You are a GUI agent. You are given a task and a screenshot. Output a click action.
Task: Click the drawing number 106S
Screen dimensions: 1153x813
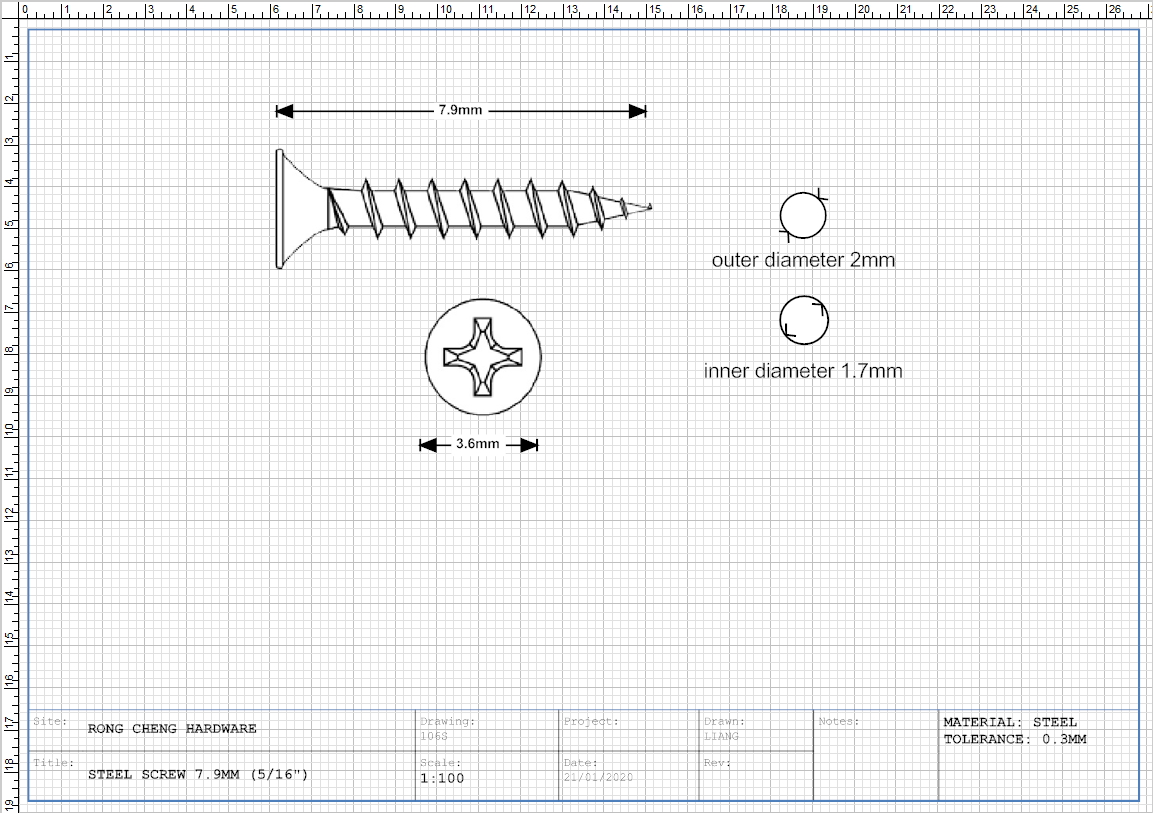434,736
